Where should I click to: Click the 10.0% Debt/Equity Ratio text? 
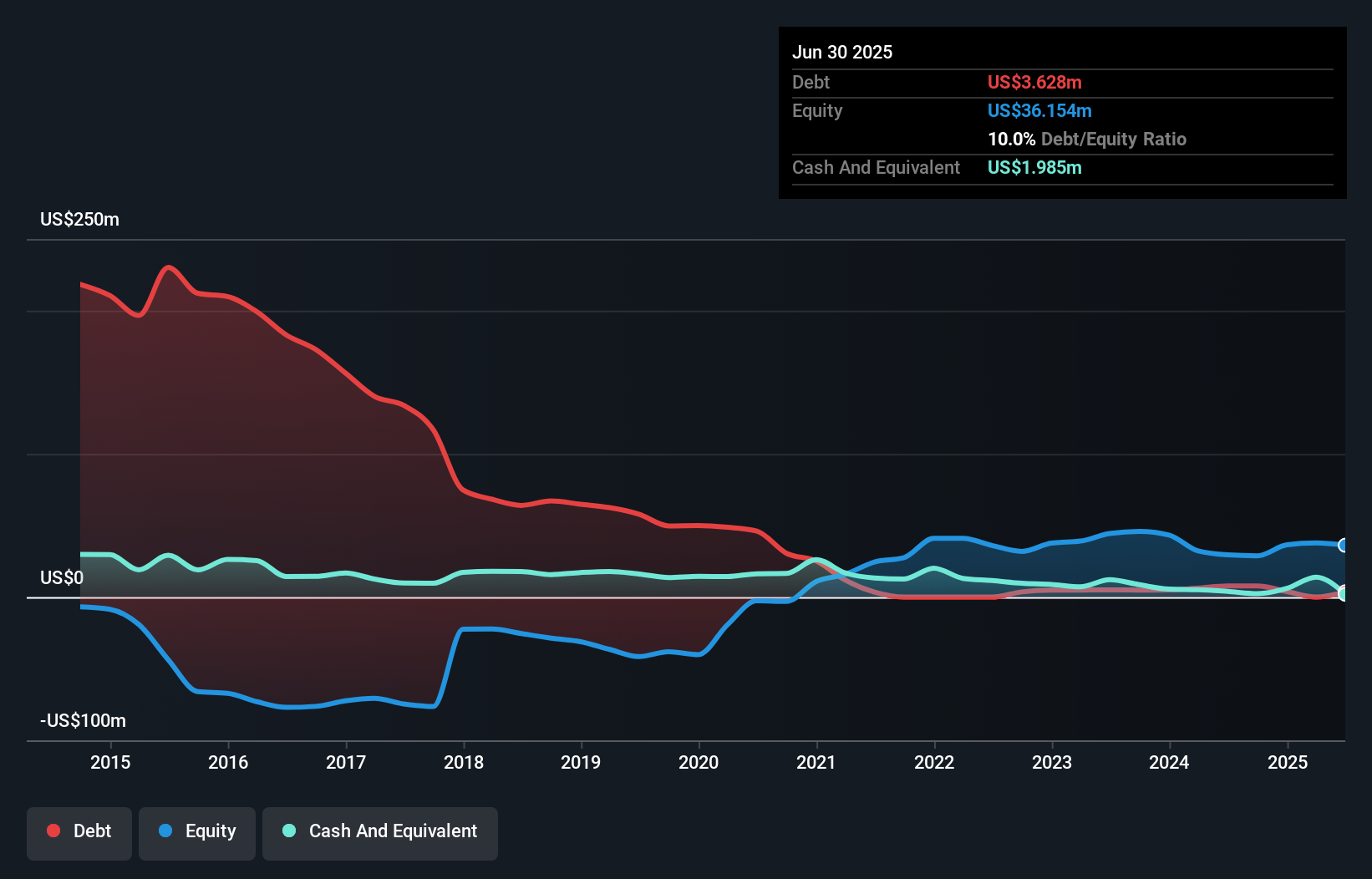[1086, 139]
